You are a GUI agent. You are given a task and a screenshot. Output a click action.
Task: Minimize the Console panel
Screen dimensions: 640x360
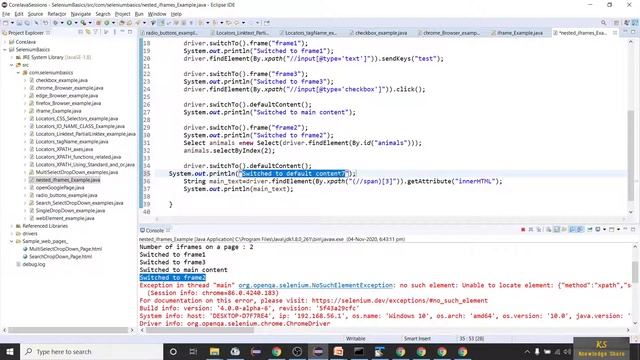(x=626, y=229)
